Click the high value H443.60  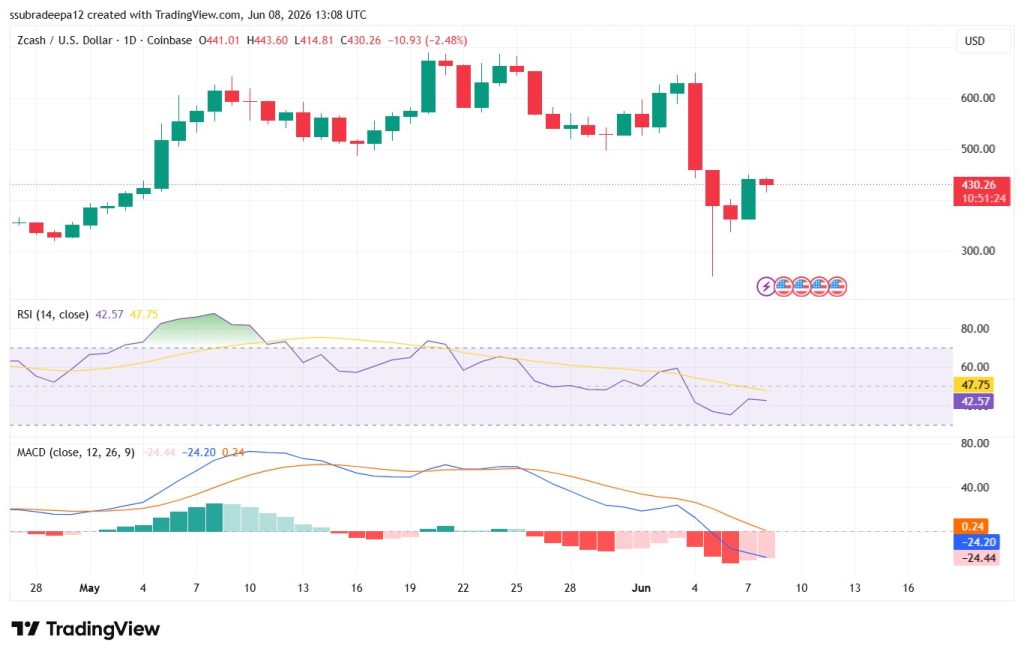(267, 40)
